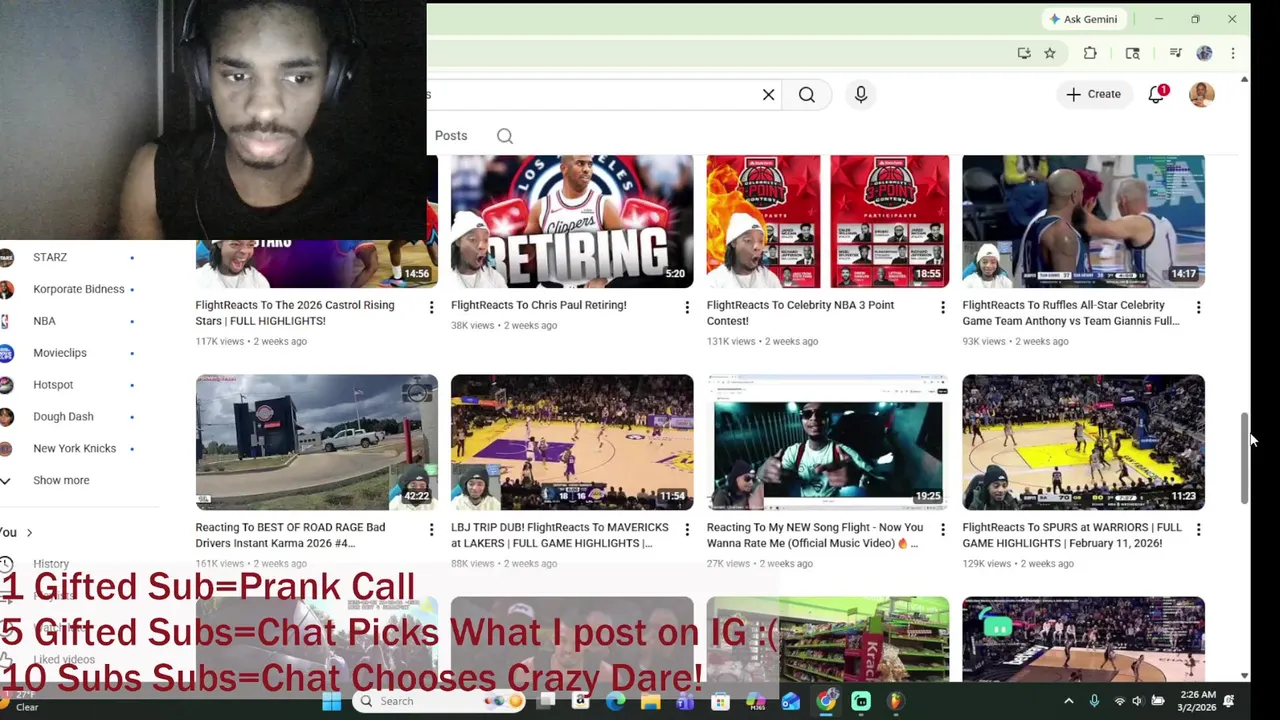
Task: Open Chrome media controls icon
Action: tap(1176, 53)
